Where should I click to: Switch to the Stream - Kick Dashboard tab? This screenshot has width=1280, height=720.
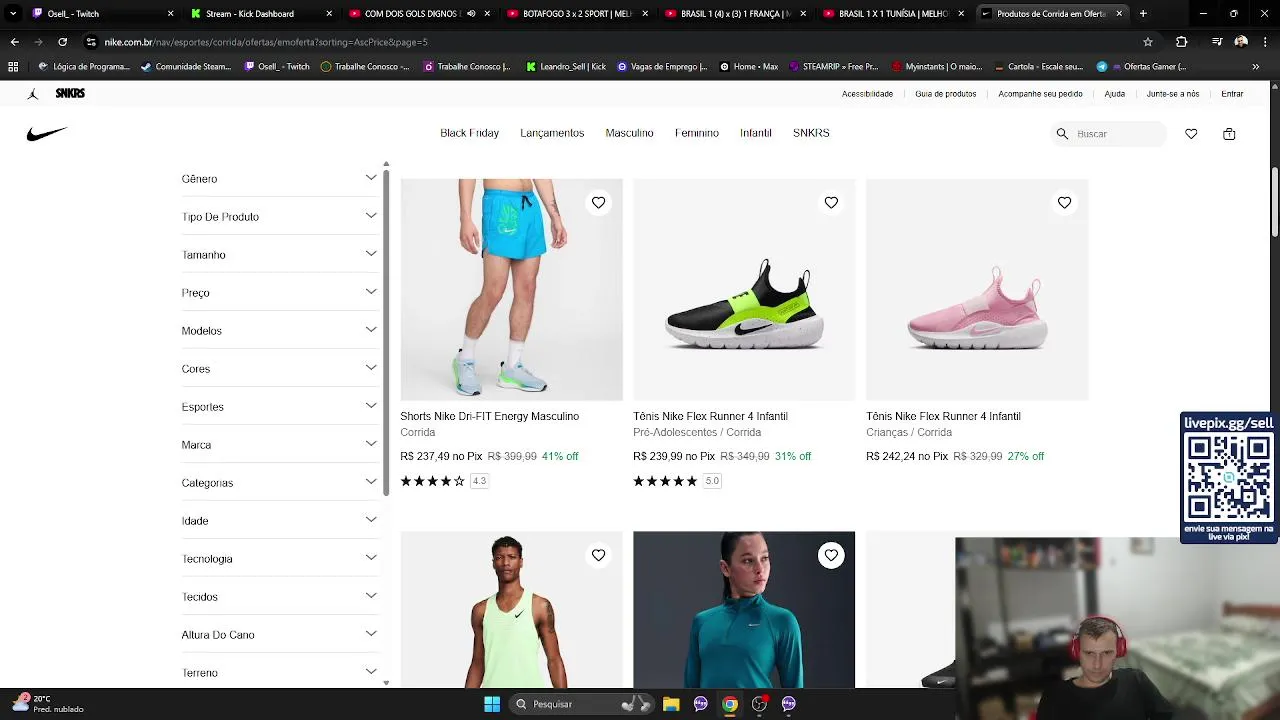pyautogui.click(x=260, y=14)
